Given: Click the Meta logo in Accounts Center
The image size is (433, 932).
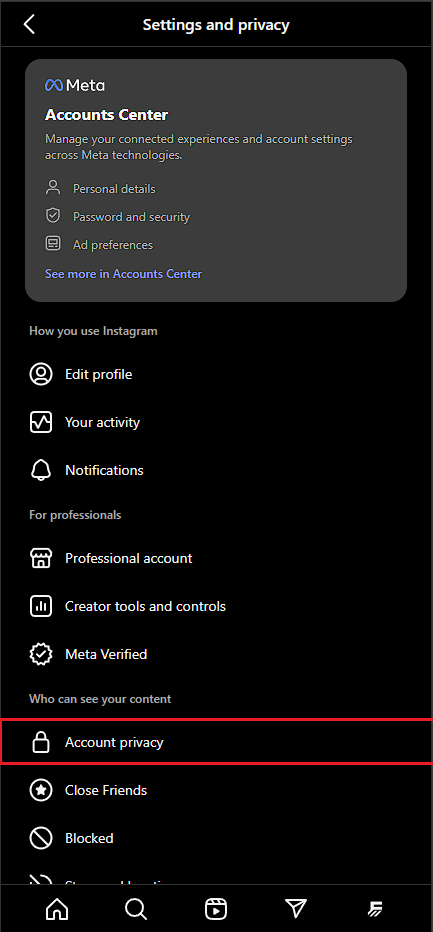Looking at the screenshot, I should click(75, 86).
